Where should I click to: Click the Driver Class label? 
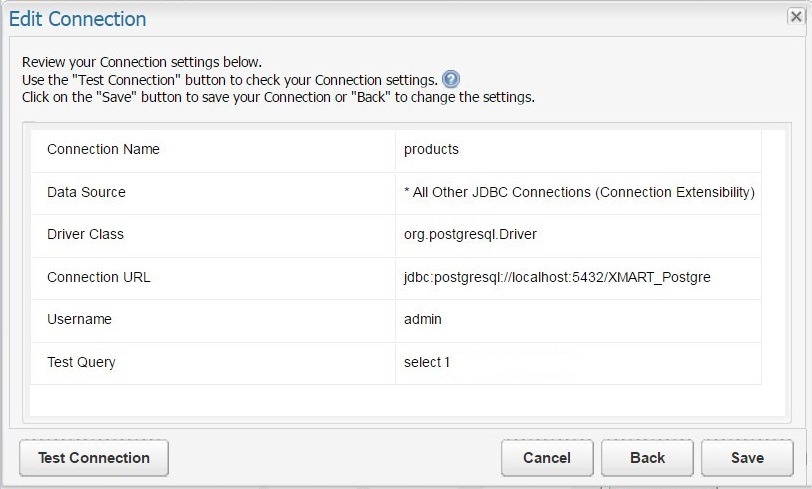(85, 234)
